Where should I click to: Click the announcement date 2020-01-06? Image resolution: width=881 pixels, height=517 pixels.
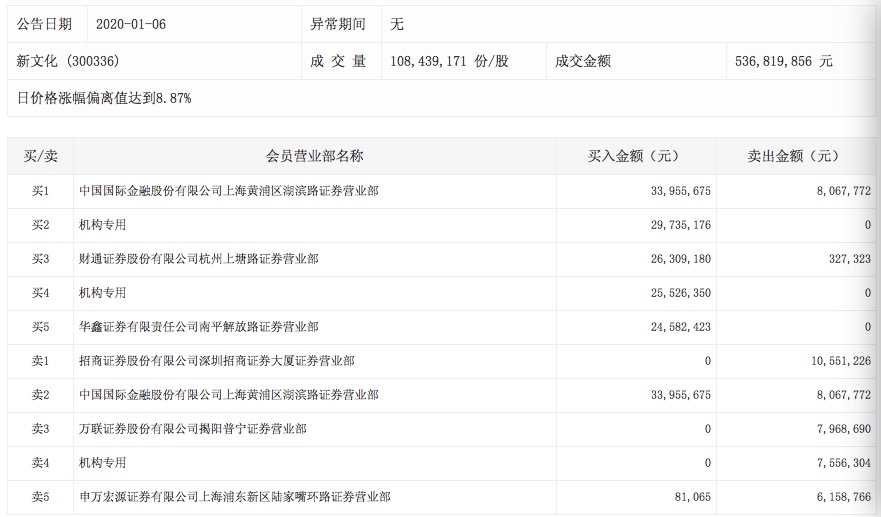click(131, 24)
